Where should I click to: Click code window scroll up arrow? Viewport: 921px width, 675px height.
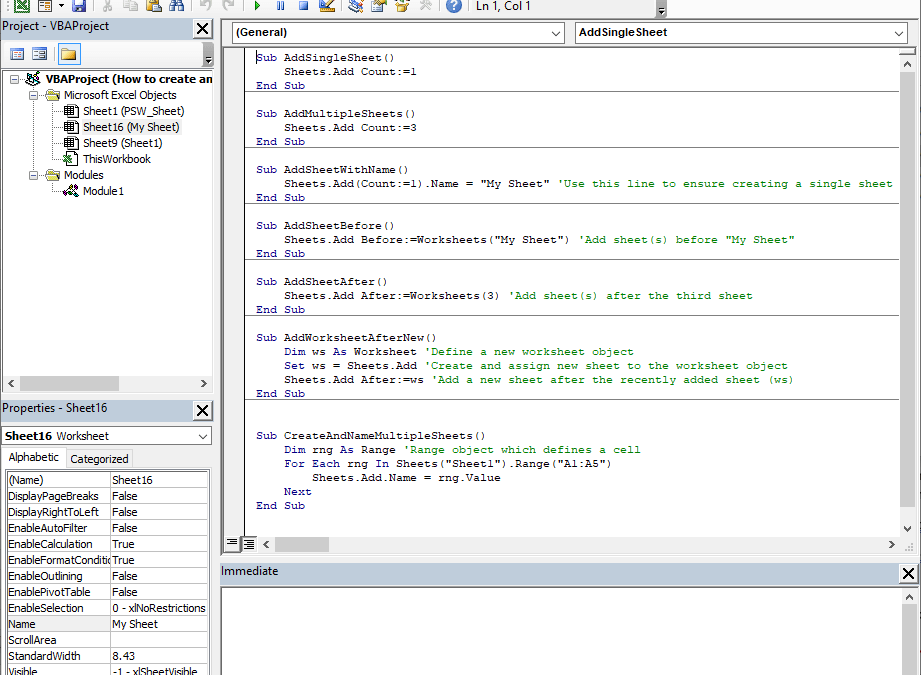coord(907,63)
